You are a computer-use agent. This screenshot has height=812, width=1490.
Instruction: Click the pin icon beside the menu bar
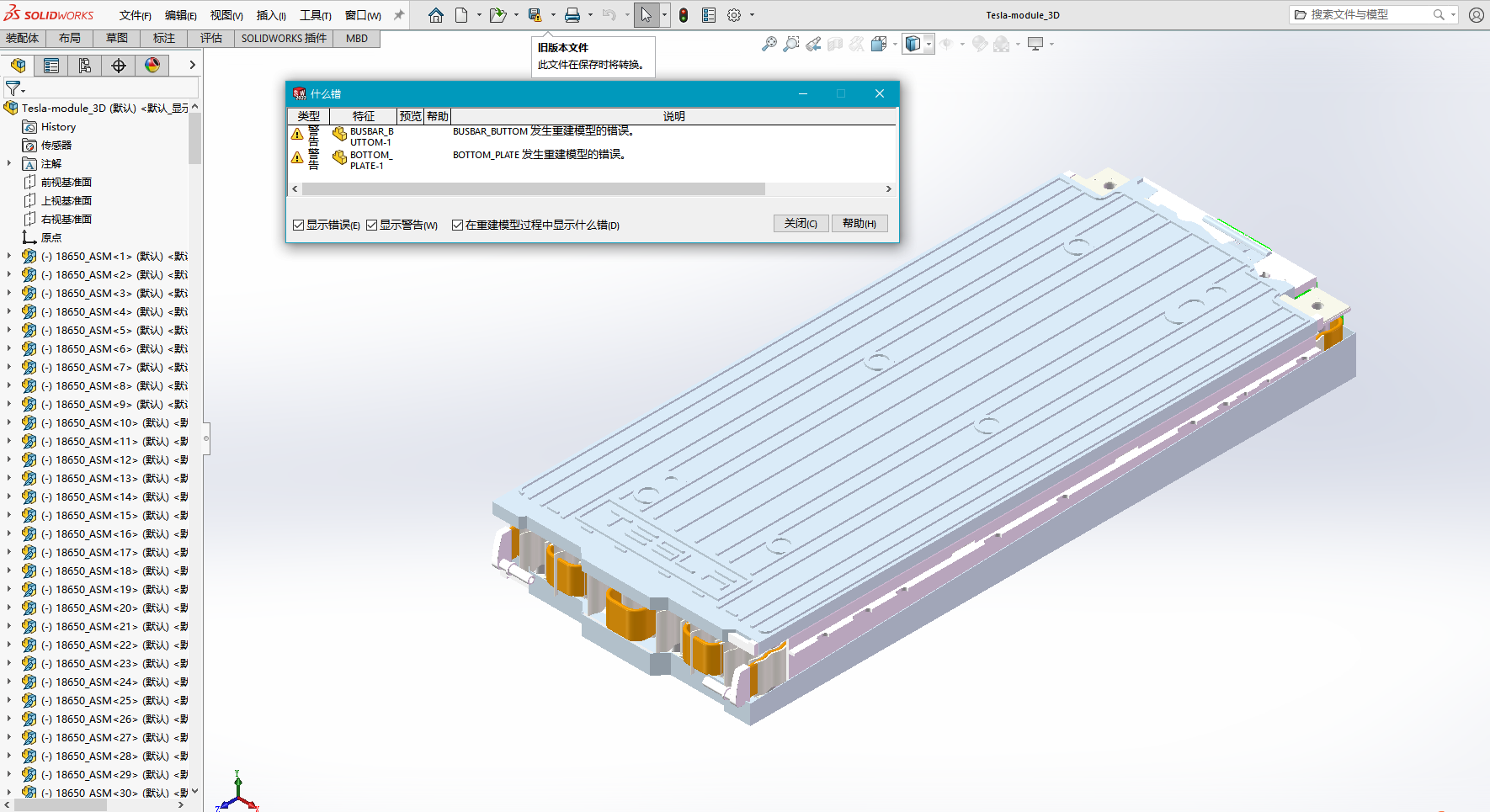coord(399,15)
